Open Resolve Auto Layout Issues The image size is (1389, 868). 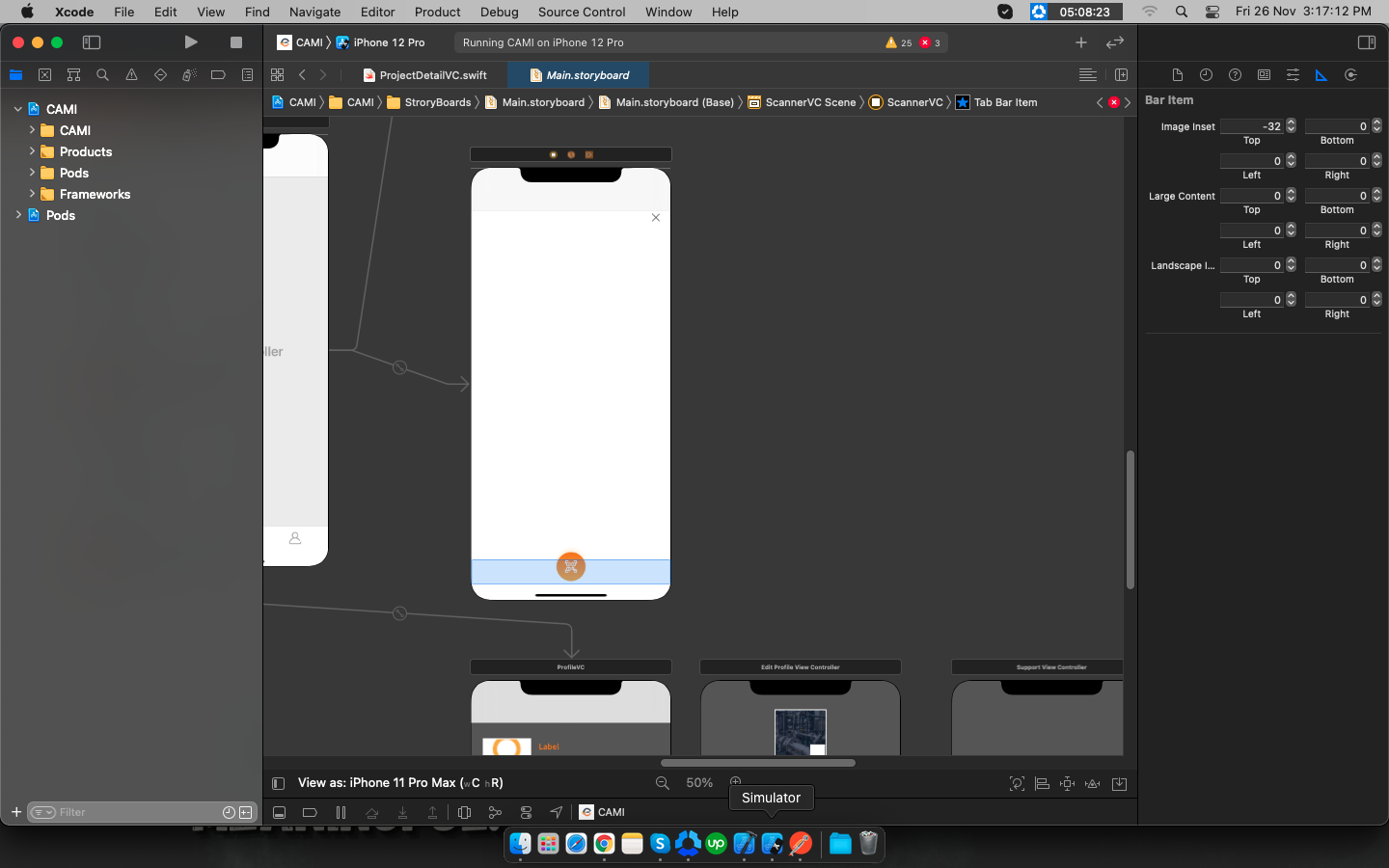click(x=1092, y=784)
